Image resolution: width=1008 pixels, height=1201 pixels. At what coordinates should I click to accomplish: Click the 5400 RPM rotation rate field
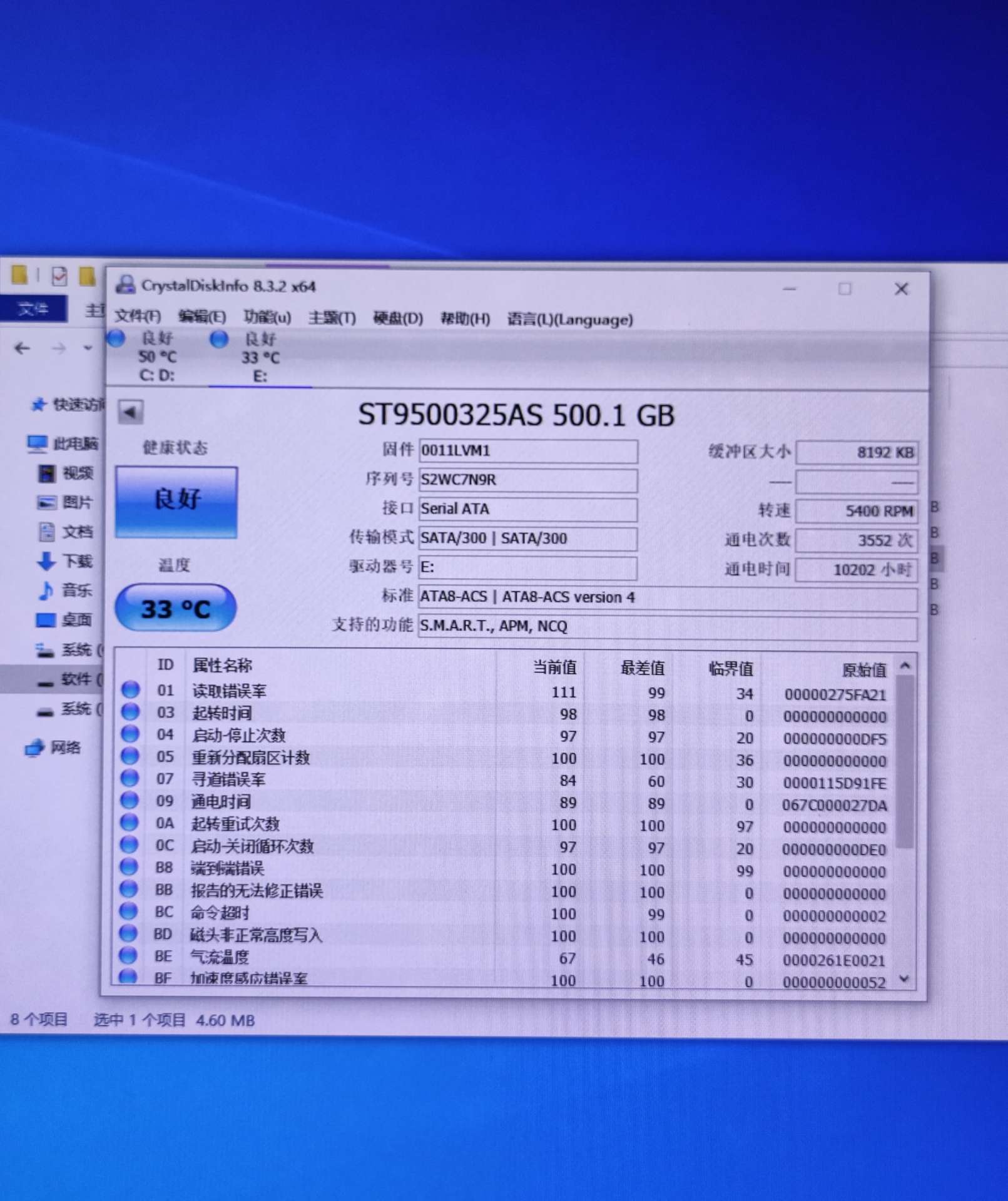[857, 511]
